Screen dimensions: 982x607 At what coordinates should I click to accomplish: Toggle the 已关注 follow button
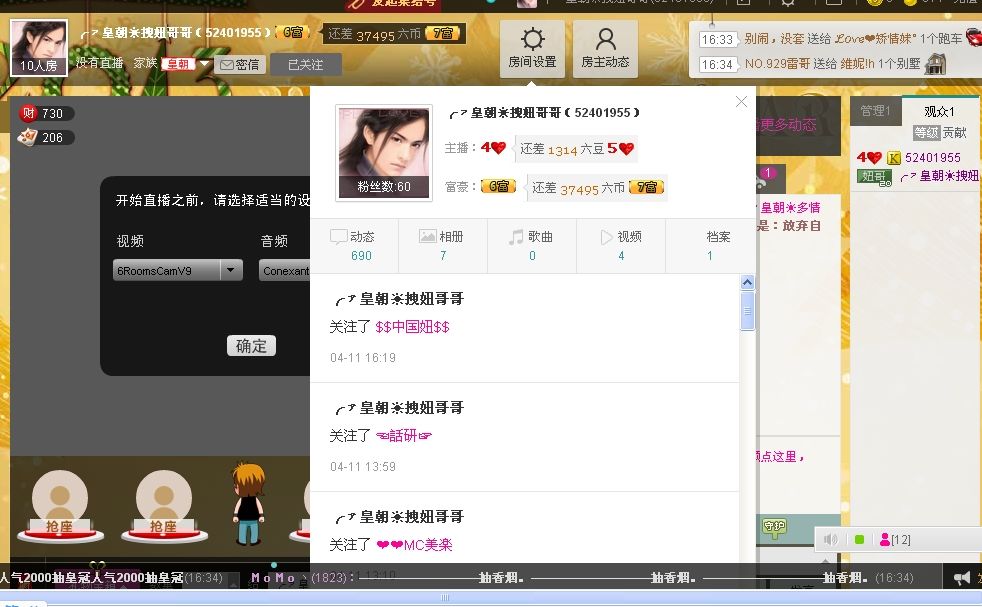(x=305, y=64)
